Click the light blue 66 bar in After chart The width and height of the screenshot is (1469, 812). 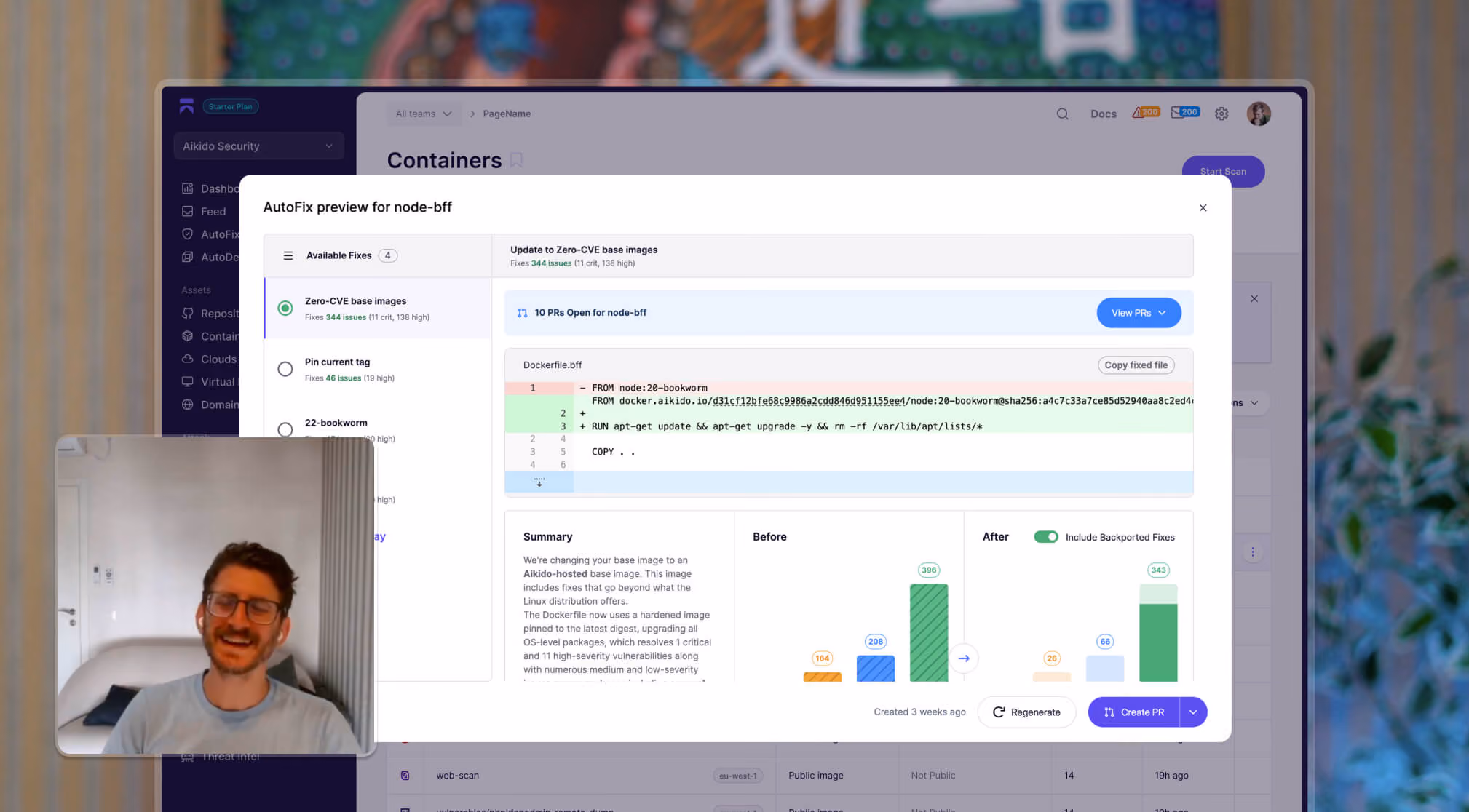click(x=1105, y=669)
